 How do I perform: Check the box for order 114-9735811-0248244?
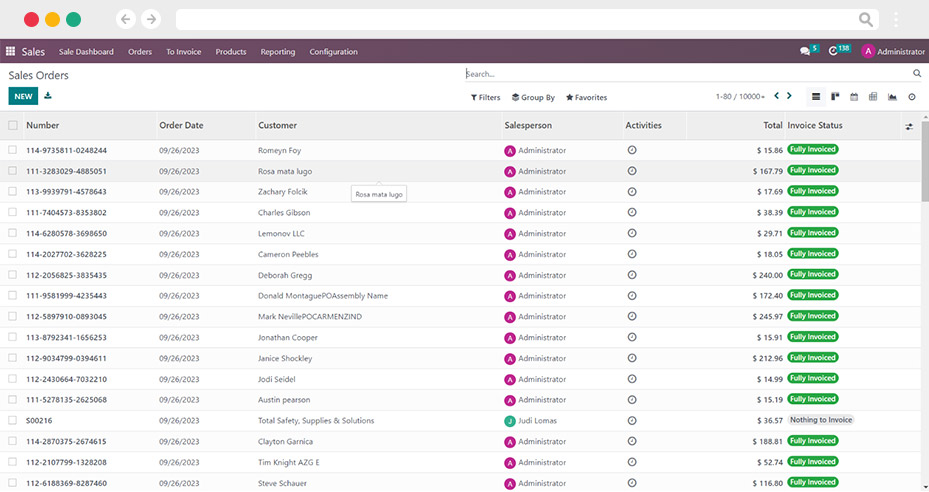(13, 150)
